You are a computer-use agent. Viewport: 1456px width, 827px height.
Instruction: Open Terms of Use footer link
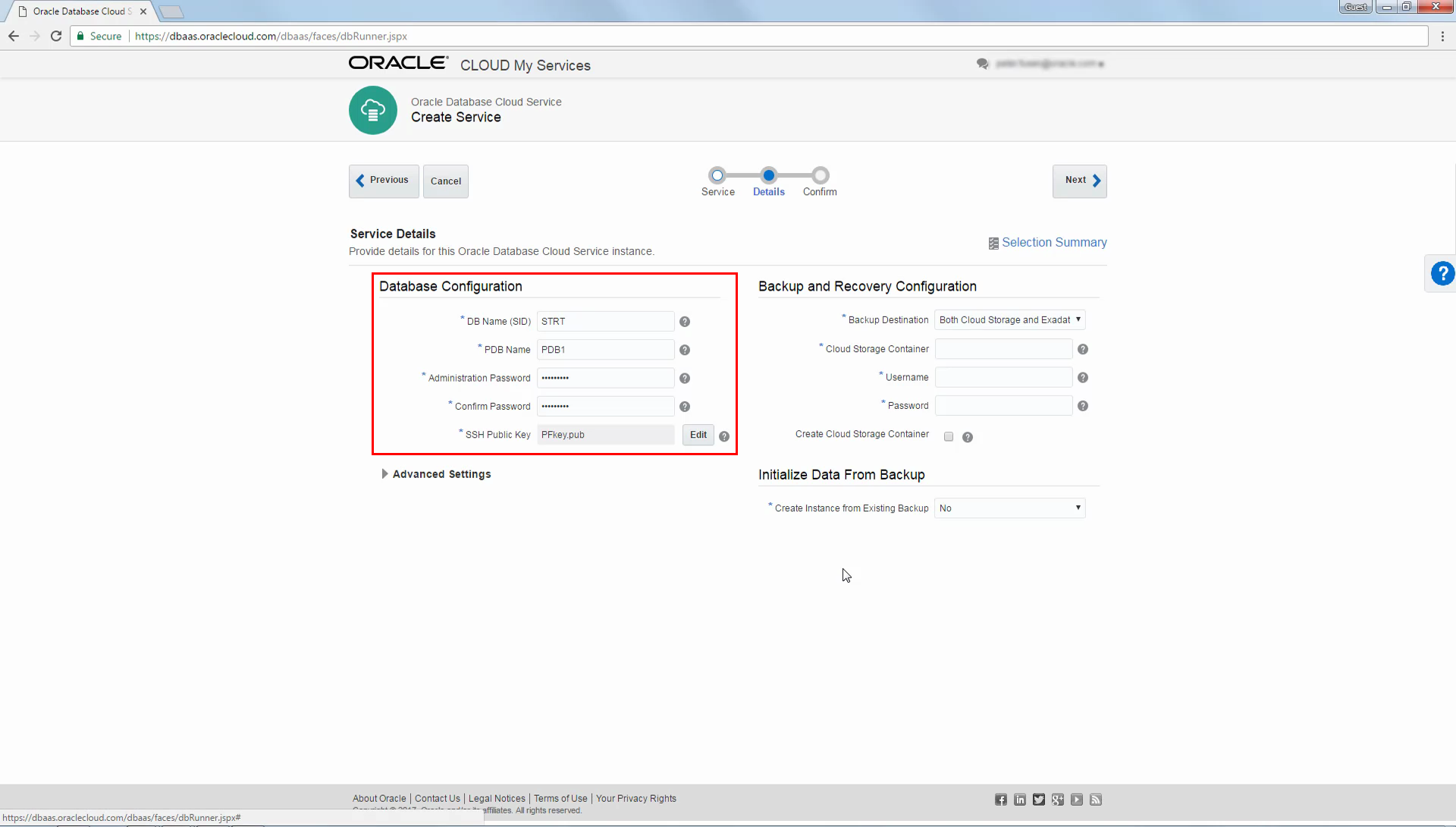(x=560, y=799)
